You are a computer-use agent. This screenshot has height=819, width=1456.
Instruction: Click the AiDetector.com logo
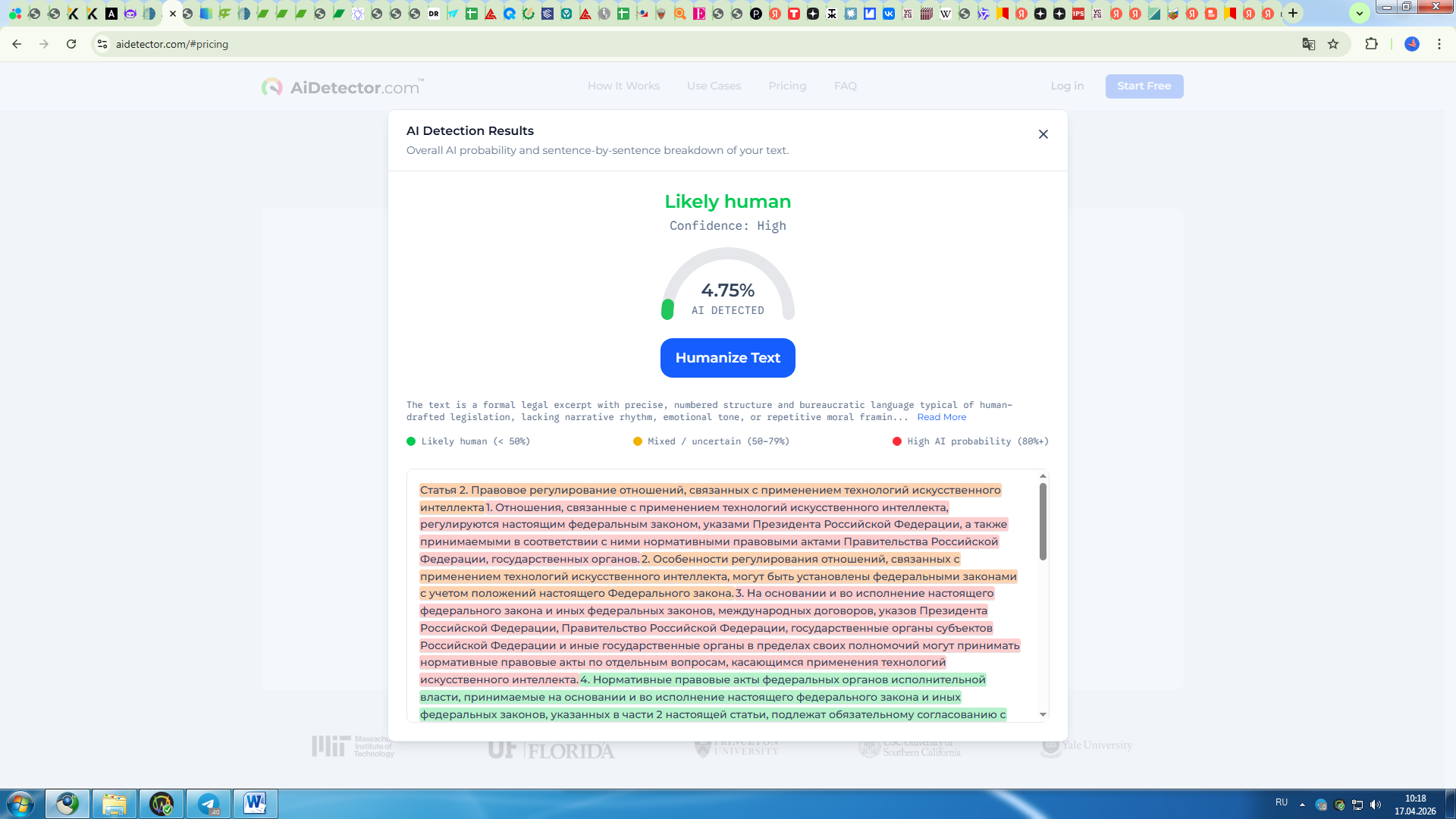click(342, 86)
